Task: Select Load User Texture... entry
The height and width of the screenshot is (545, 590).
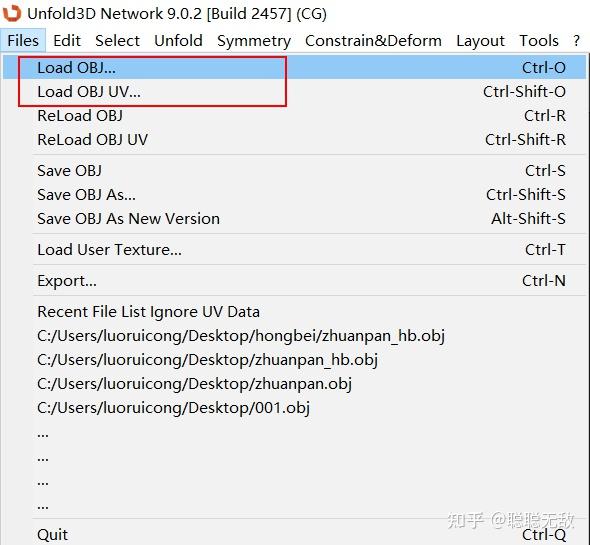Action: [294, 250]
